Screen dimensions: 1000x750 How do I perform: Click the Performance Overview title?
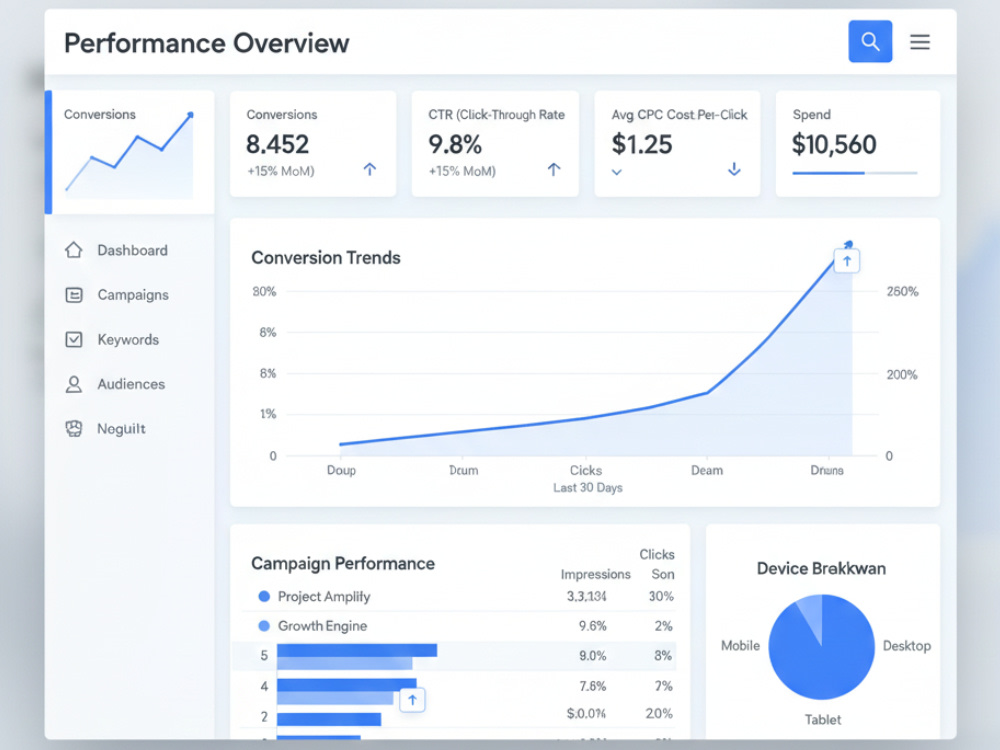click(207, 43)
